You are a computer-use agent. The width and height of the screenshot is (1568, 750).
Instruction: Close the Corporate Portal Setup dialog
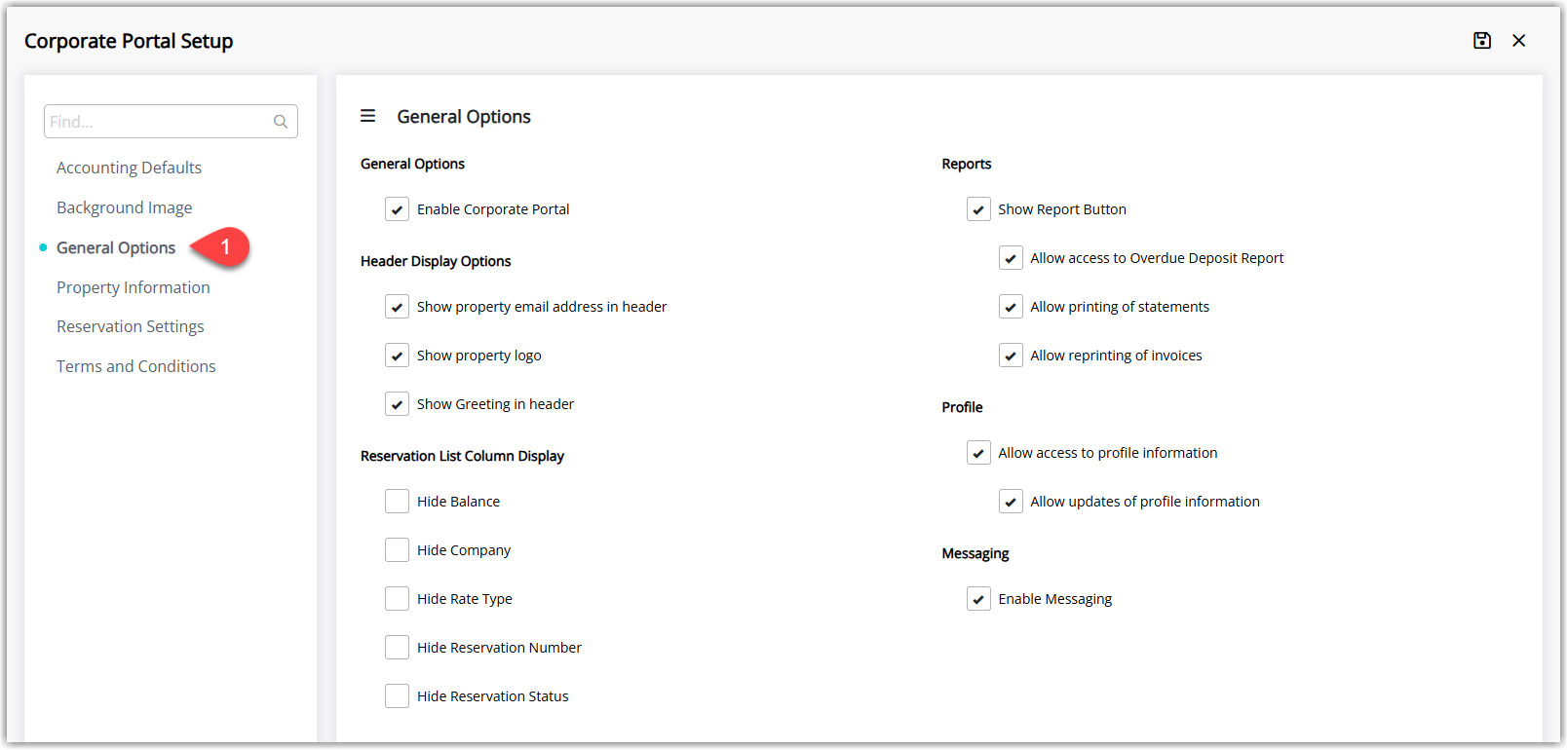(1518, 41)
